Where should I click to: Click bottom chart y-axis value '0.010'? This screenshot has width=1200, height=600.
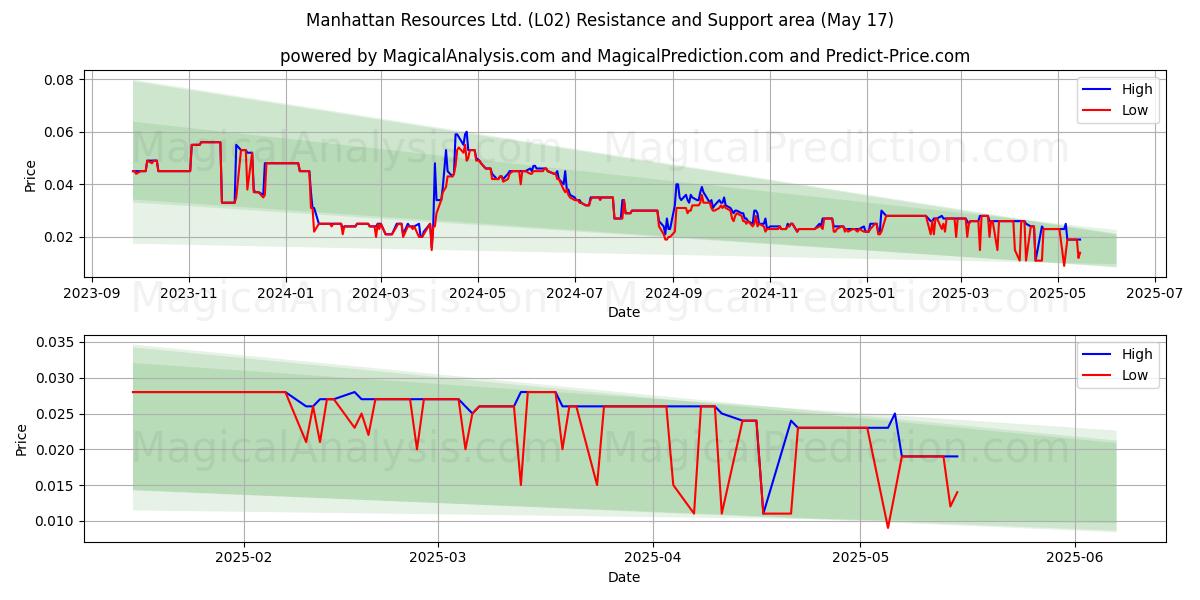pyautogui.click(x=56, y=521)
